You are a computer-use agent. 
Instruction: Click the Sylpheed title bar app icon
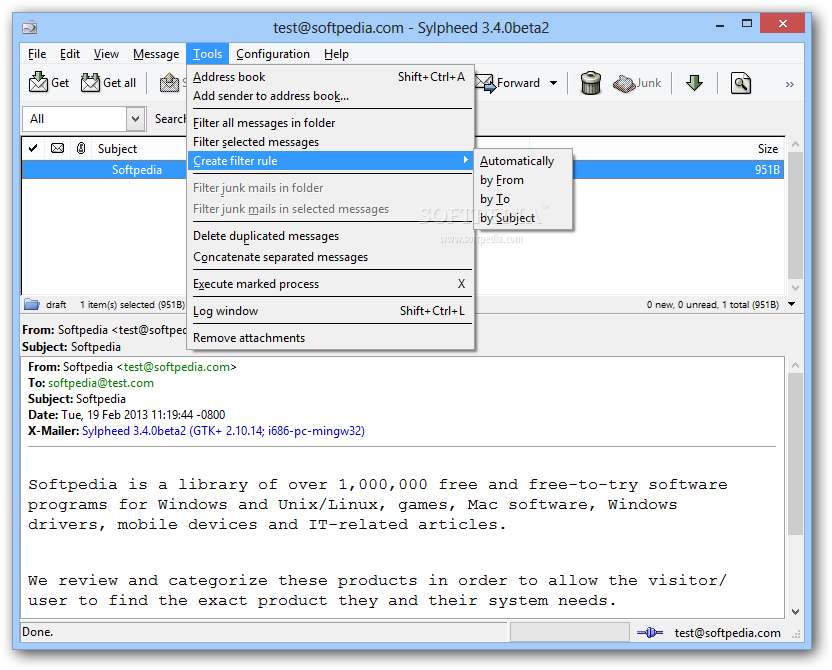tap(30, 27)
